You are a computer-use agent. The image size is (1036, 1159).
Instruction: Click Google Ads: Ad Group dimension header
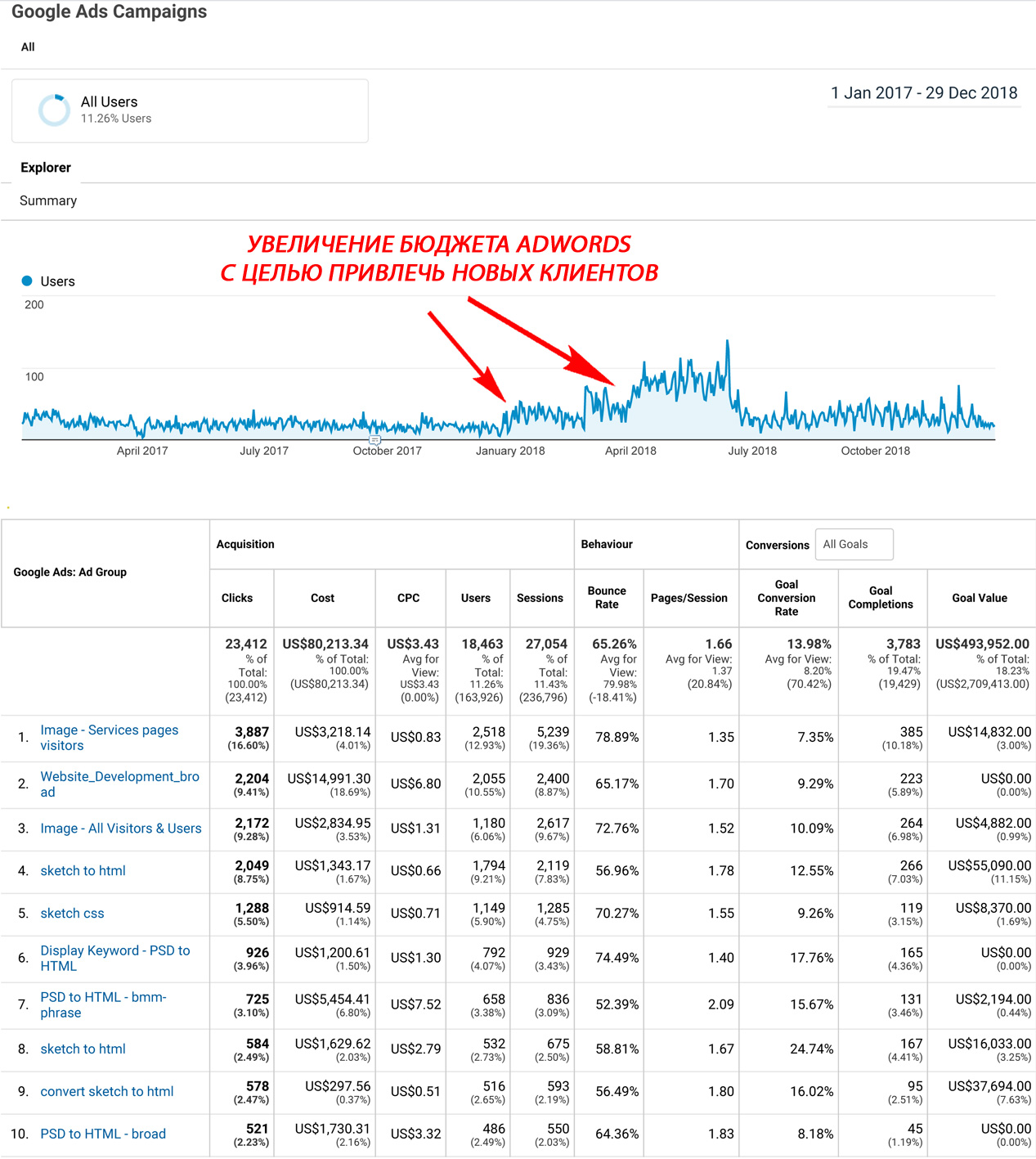tap(70, 572)
